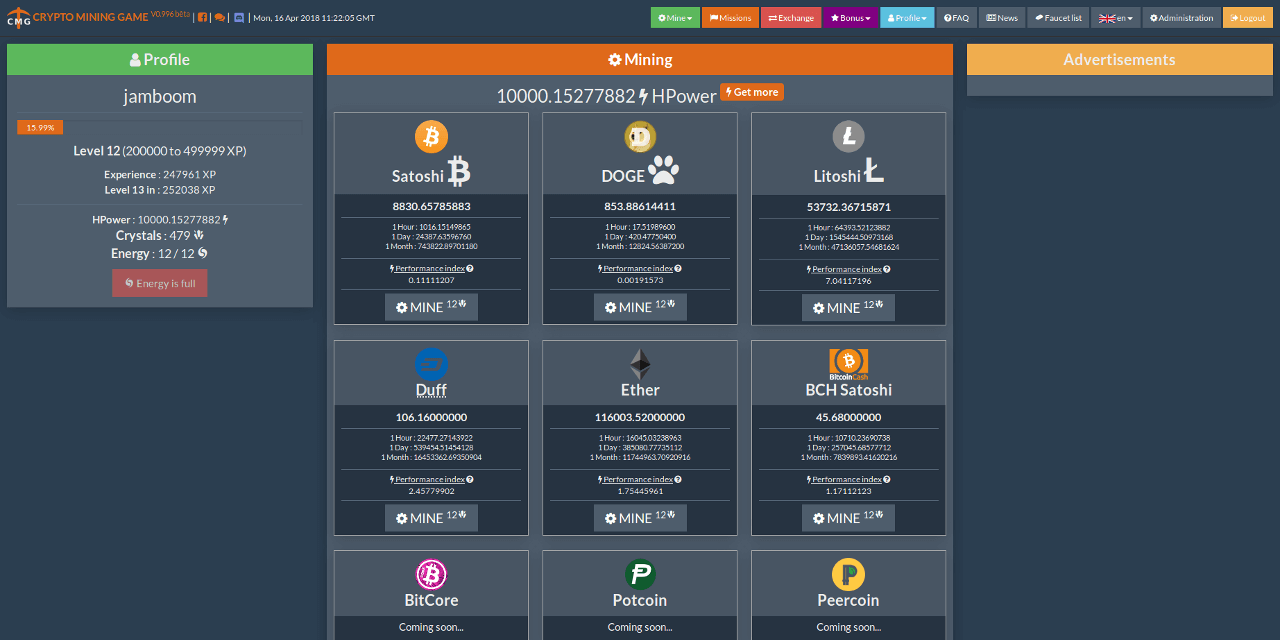Expand the Mine dropdown menu
1280x640 pixels.
[675, 18]
